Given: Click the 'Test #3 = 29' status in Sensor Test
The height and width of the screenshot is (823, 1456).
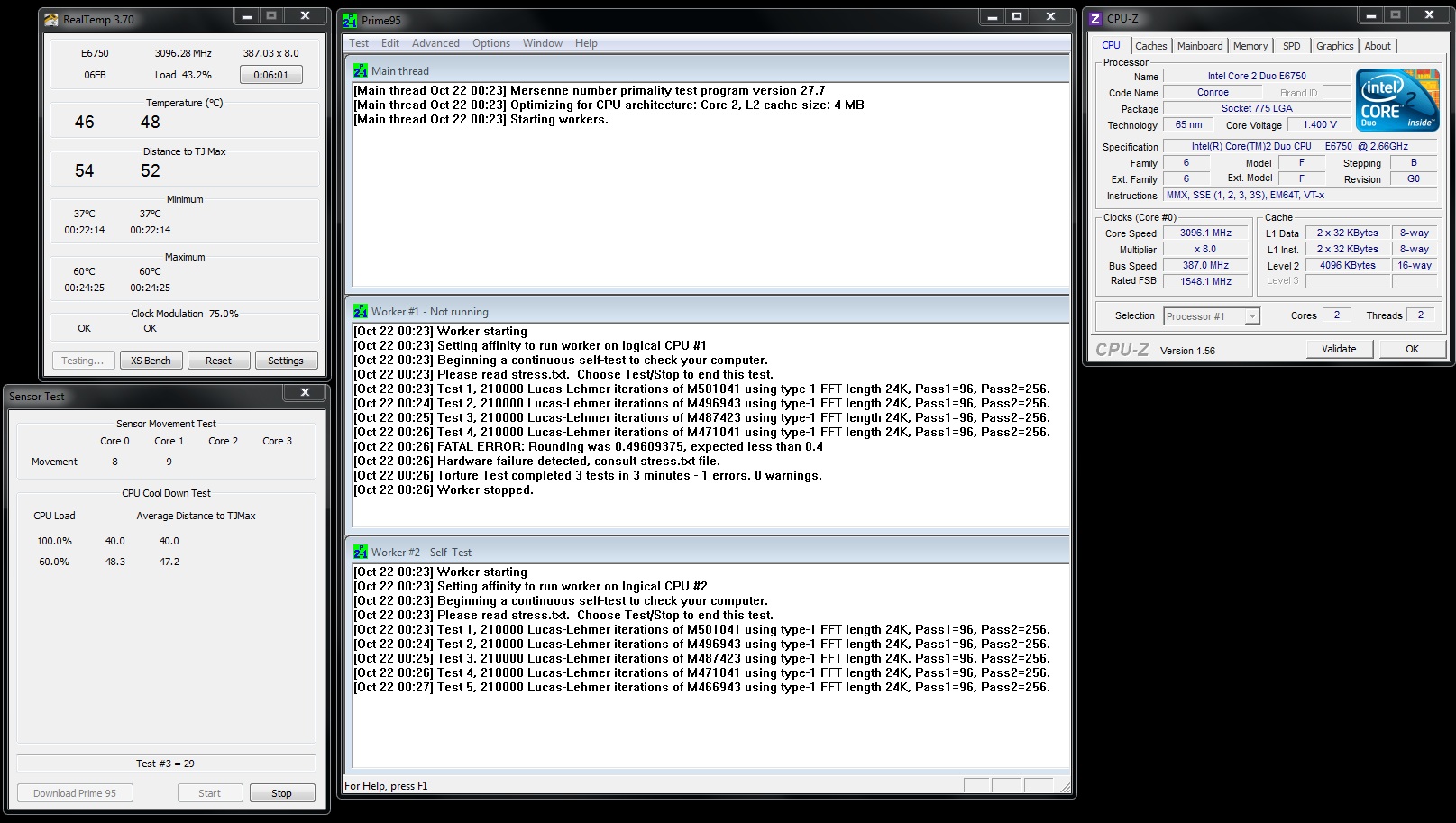Looking at the screenshot, I should tap(165, 764).
